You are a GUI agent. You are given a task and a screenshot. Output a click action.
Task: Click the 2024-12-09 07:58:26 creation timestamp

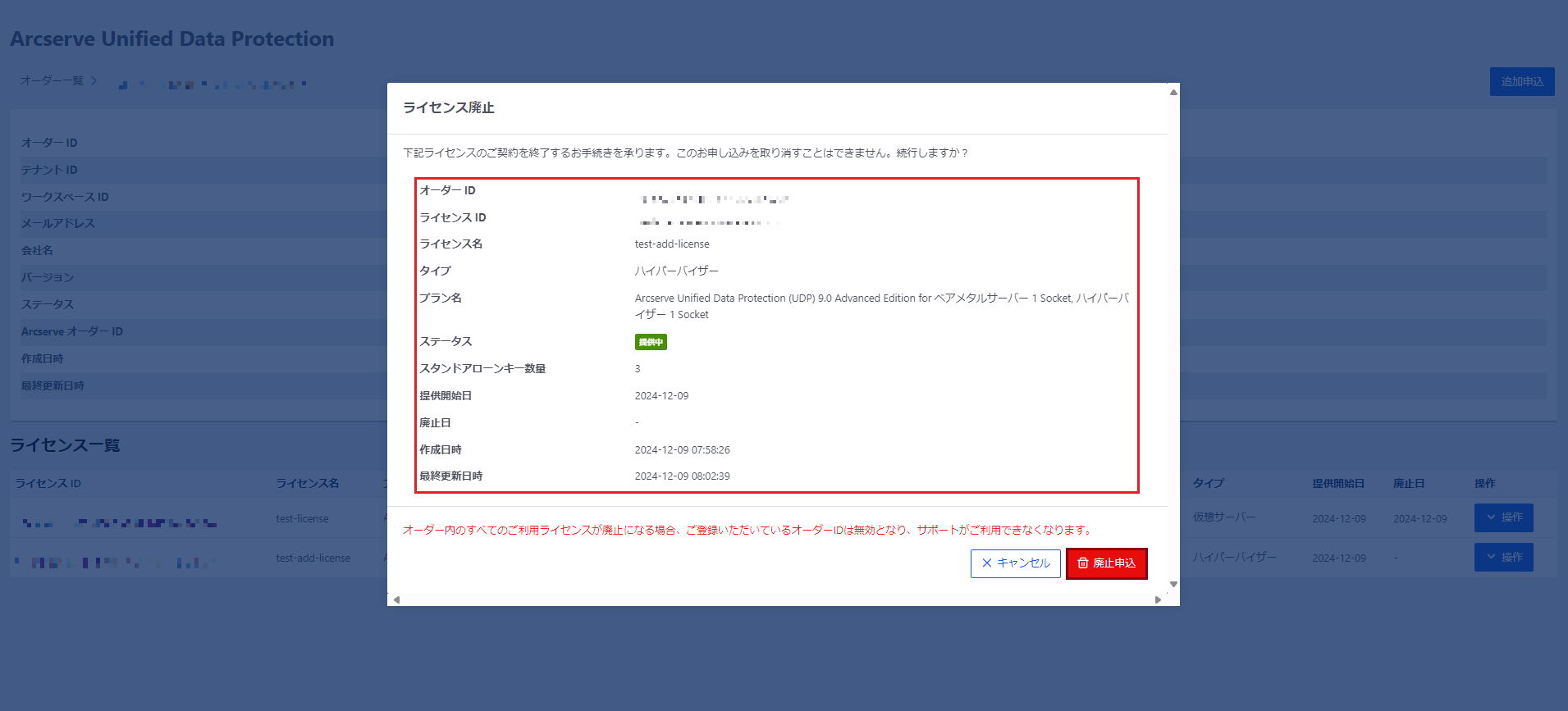coord(682,450)
